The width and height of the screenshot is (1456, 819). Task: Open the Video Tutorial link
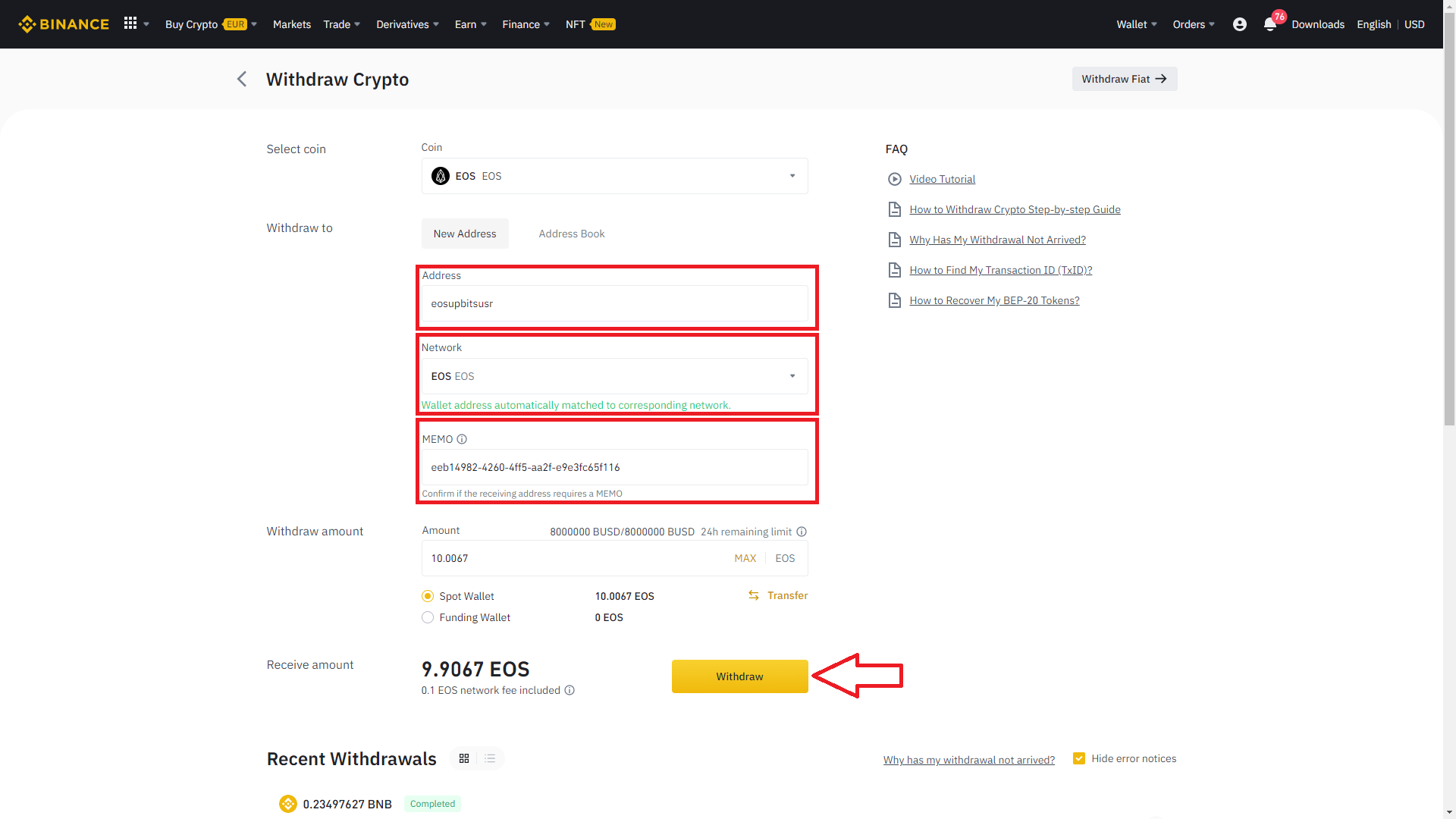tap(942, 179)
